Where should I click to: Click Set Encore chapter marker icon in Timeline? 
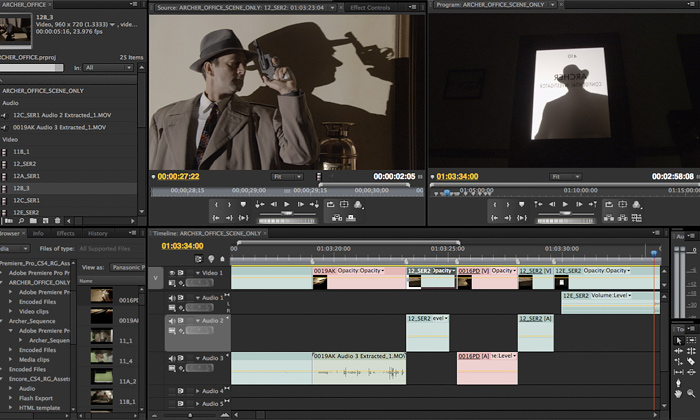tap(211, 259)
